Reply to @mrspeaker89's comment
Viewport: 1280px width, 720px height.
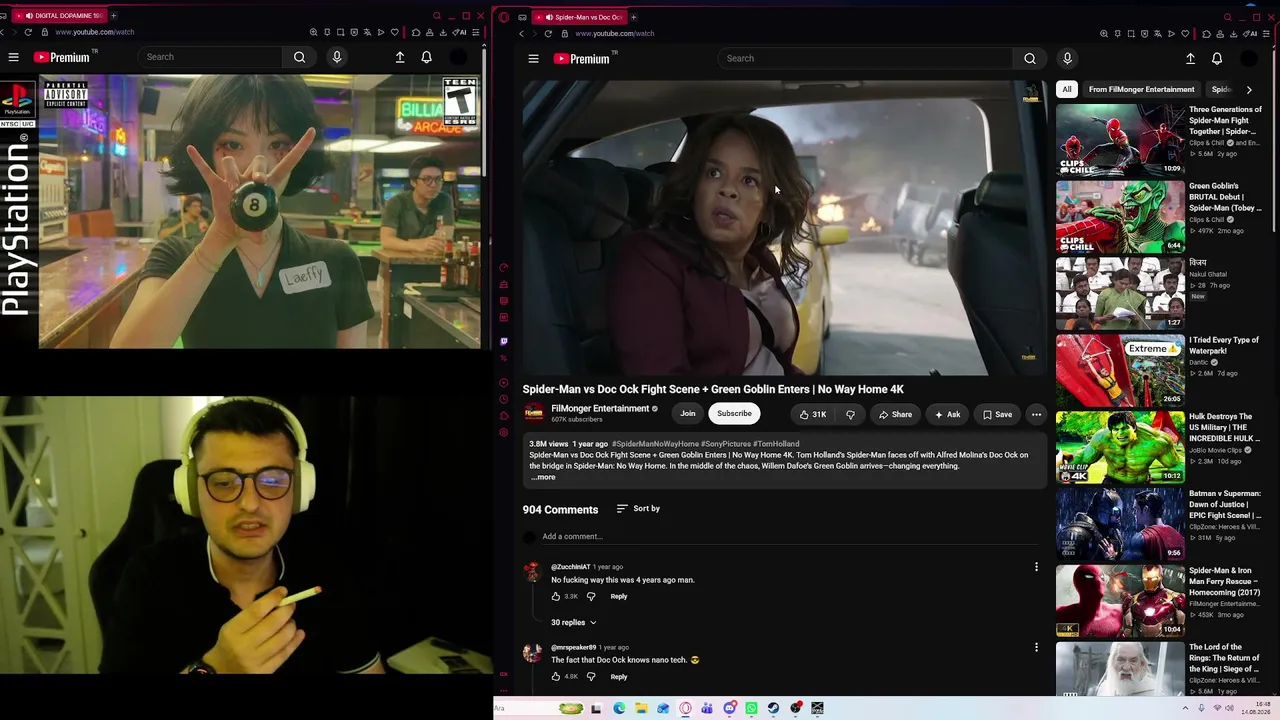(619, 677)
